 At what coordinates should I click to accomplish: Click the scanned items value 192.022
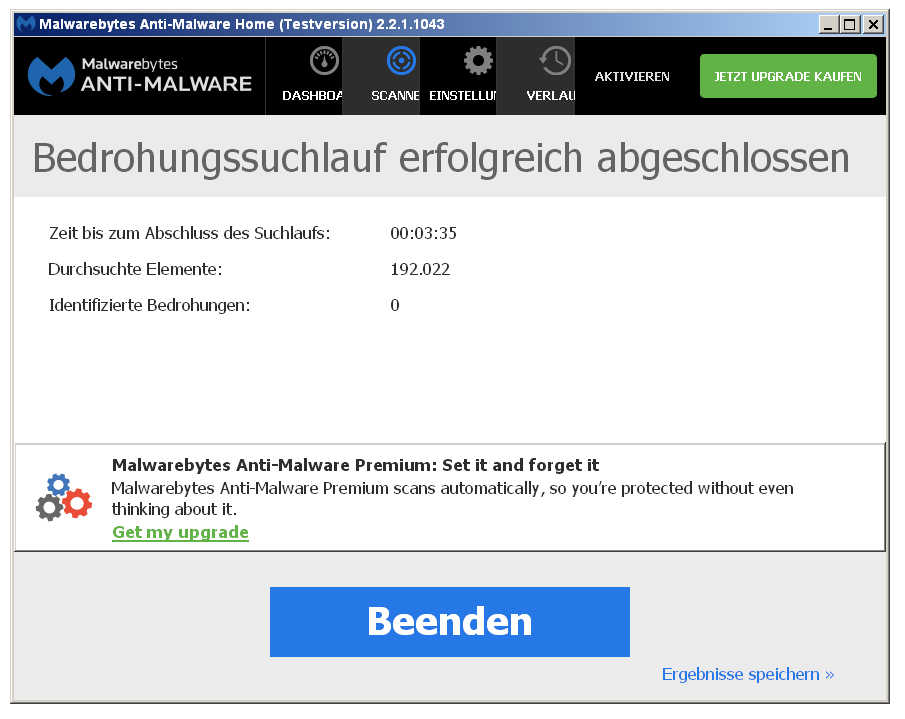click(x=420, y=269)
